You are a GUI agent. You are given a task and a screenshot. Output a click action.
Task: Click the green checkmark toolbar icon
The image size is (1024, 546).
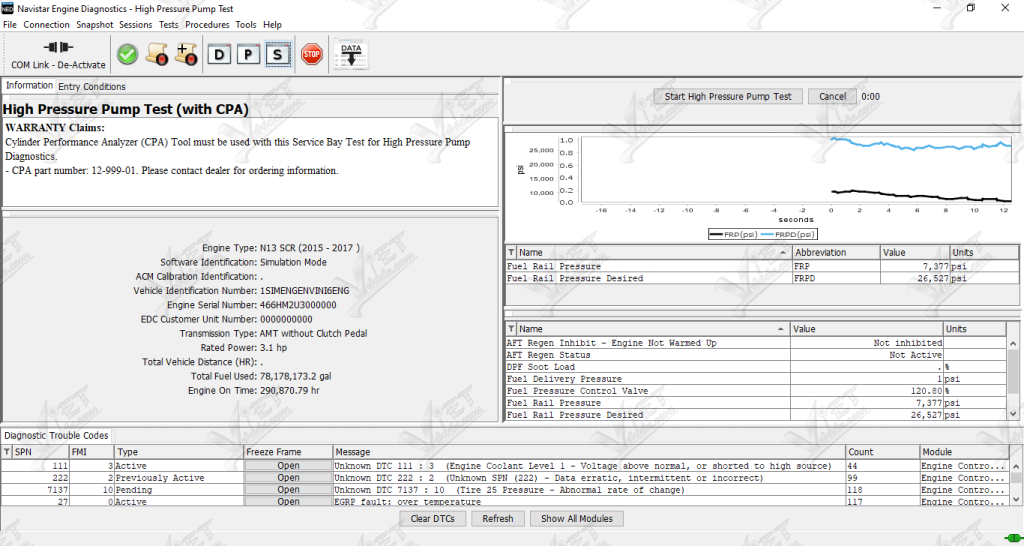click(127, 54)
